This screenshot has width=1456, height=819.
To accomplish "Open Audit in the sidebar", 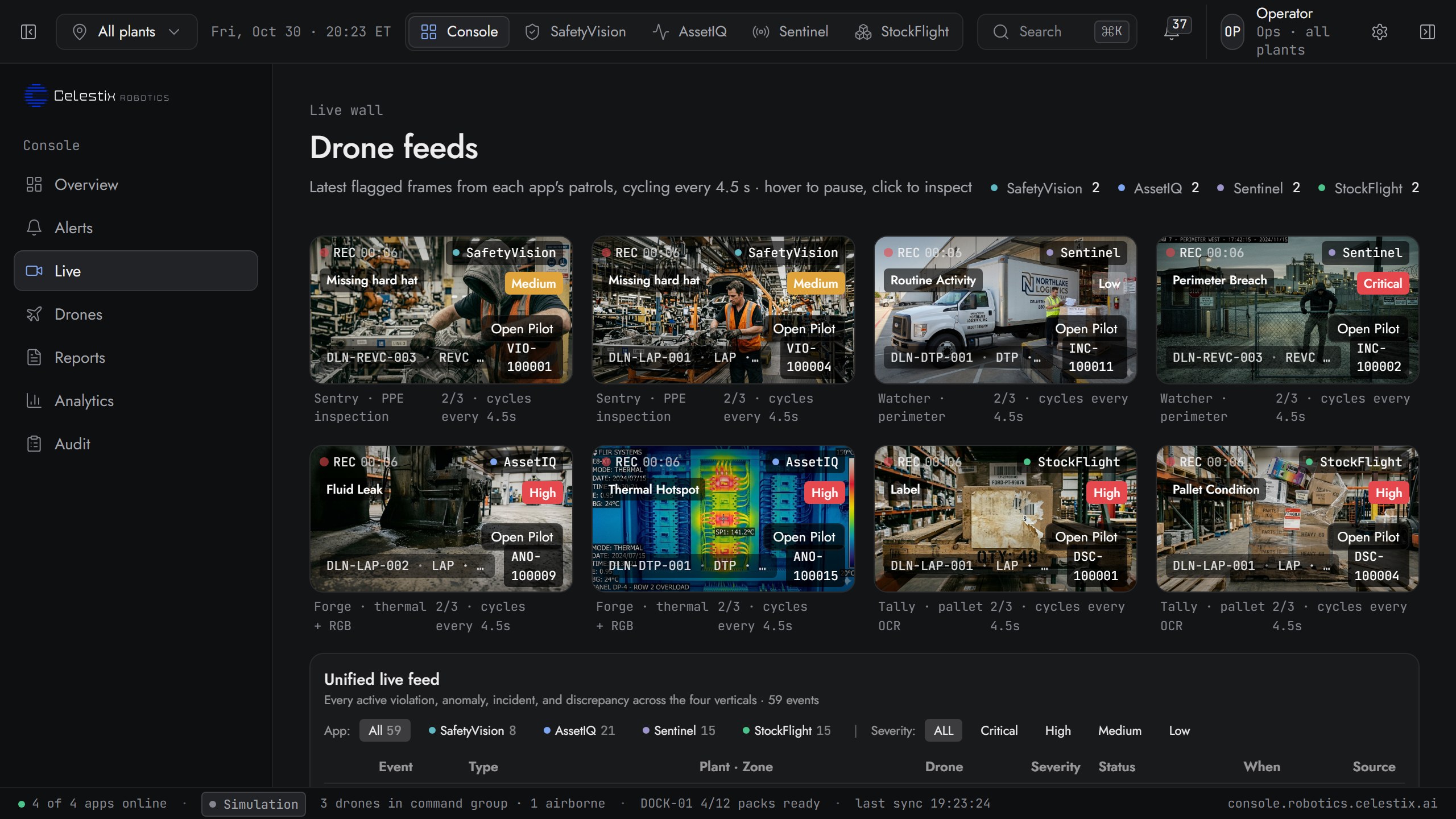I will (x=136, y=444).
